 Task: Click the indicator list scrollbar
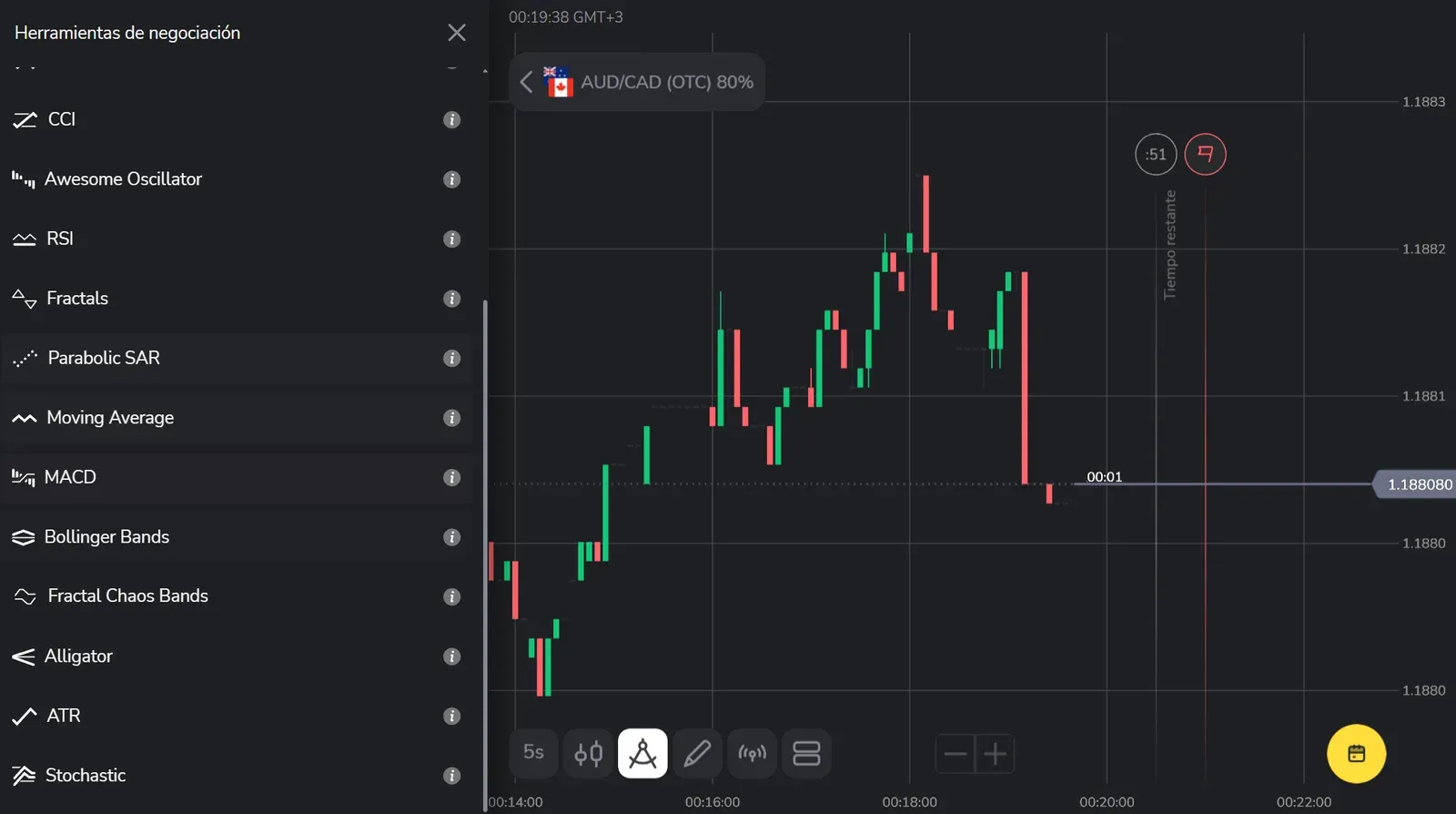(485, 554)
